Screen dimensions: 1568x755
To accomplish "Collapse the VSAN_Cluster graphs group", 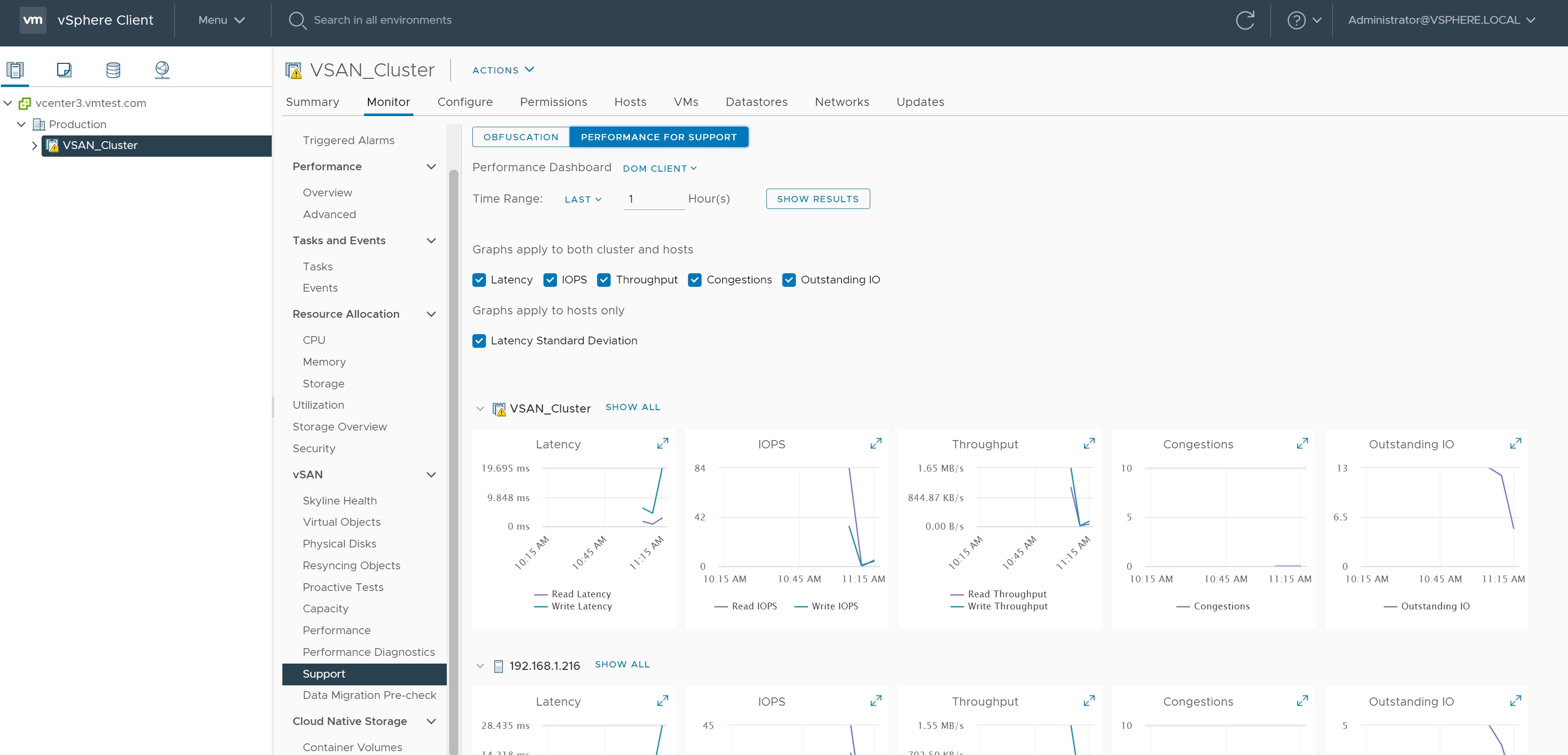I will (x=480, y=409).
